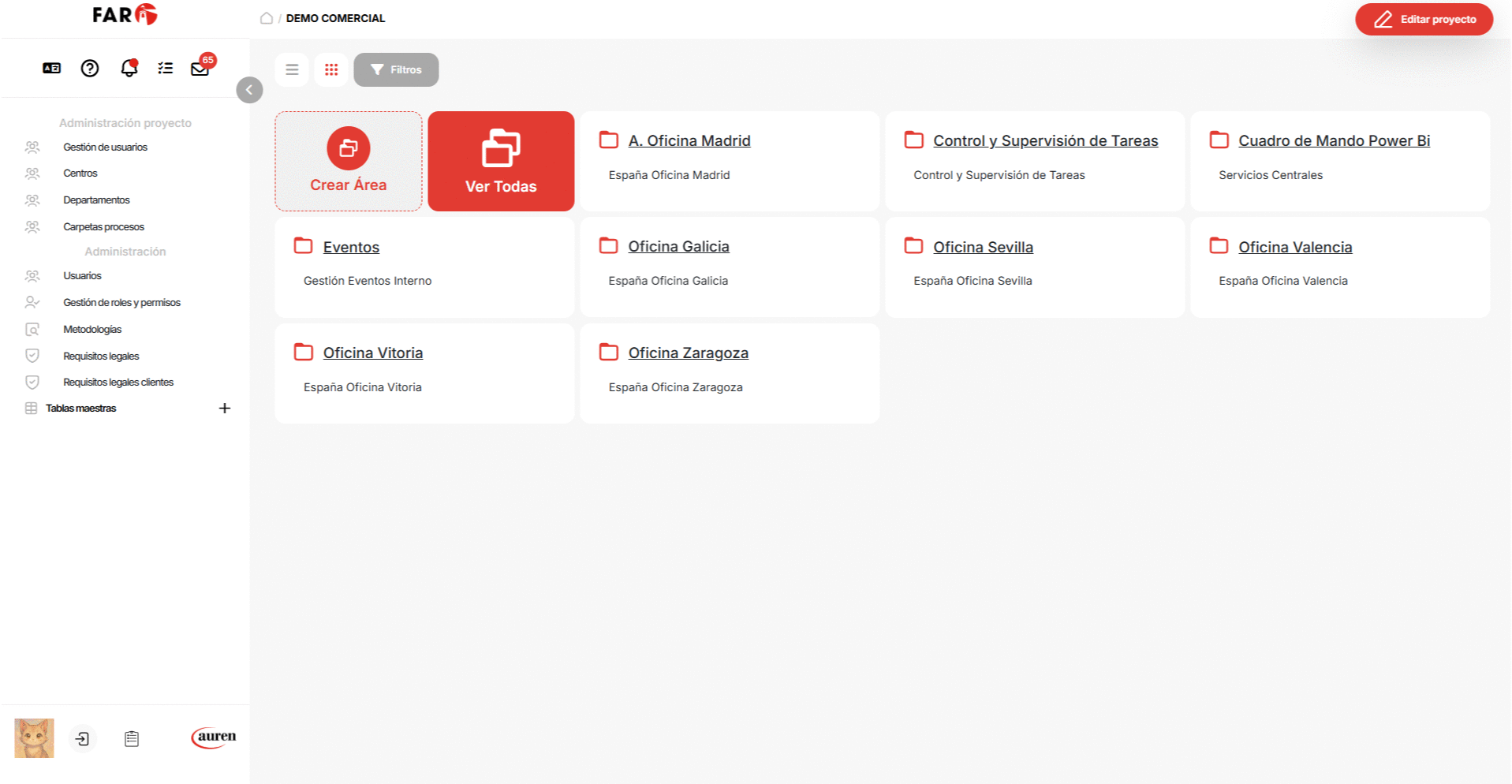
Task: Click the home icon in breadcrumb
Action: click(x=267, y=18)
